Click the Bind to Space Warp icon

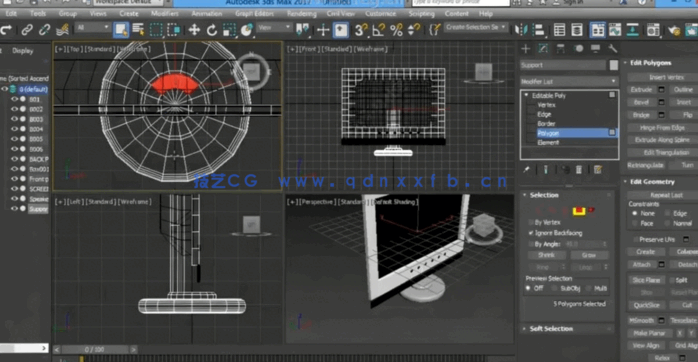[62, 30]
